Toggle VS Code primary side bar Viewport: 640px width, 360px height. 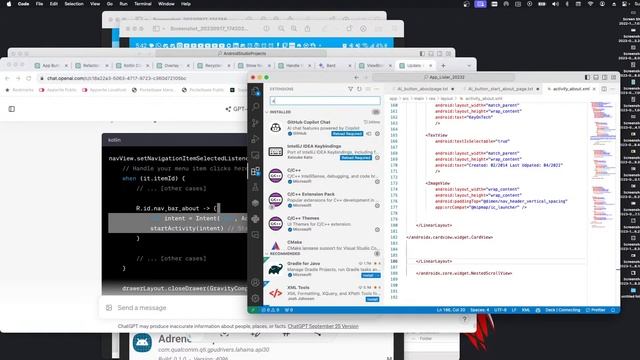(x=587, y=77)
